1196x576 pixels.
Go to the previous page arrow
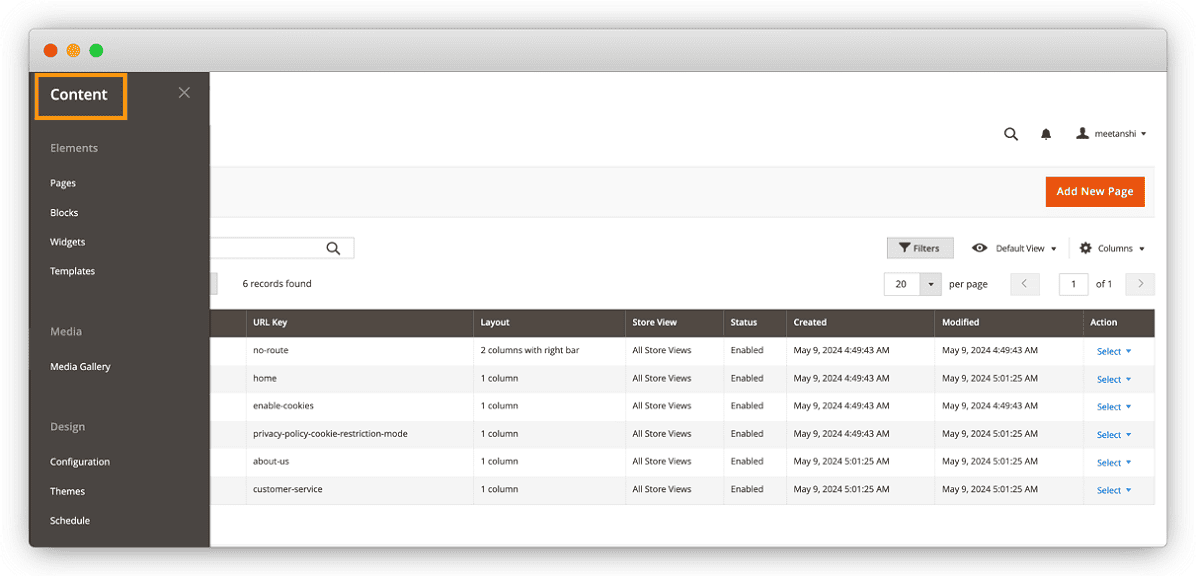click(x=1024, y=284)
